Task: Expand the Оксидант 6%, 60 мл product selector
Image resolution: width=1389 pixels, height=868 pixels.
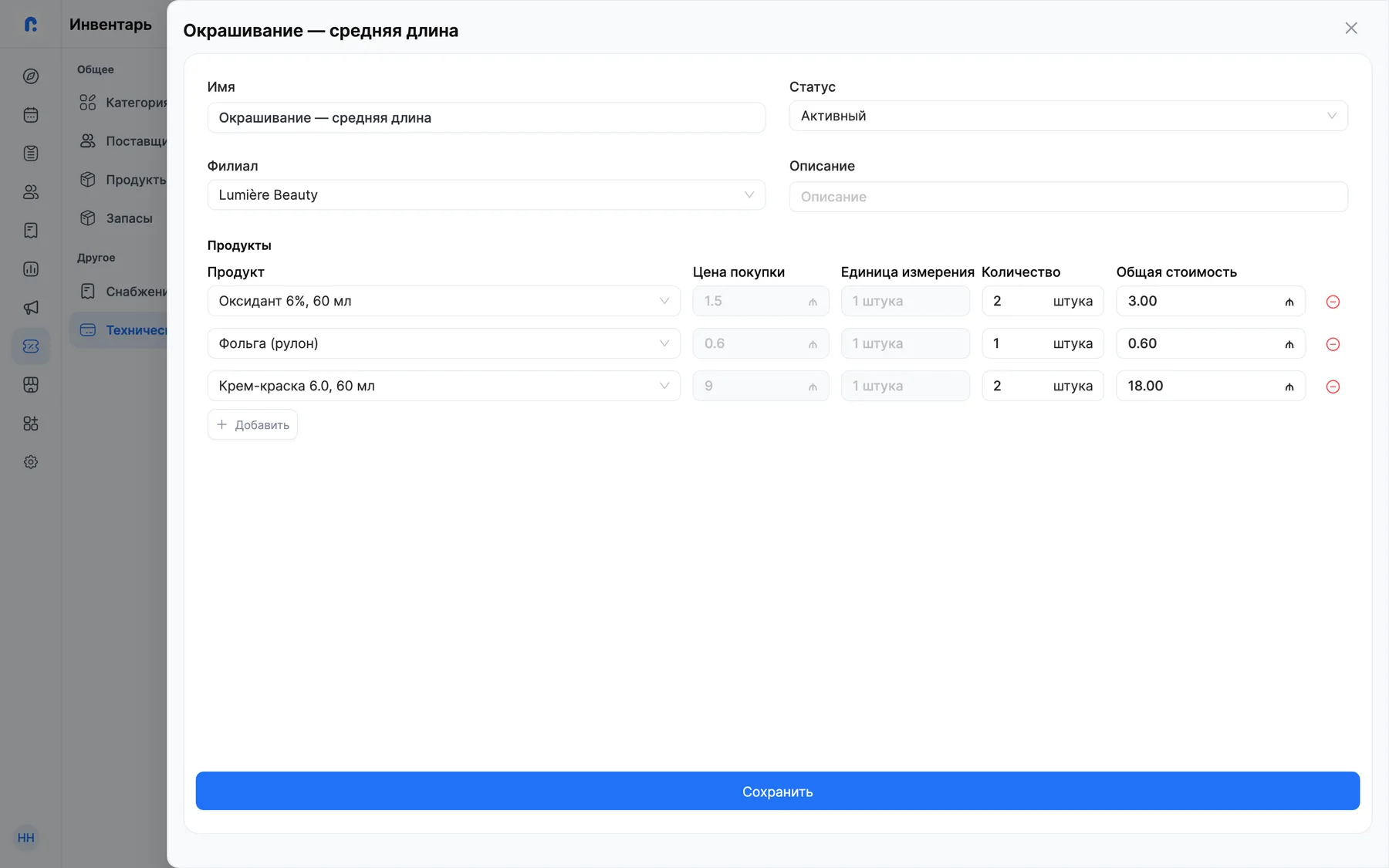Action: coord(444,301)
